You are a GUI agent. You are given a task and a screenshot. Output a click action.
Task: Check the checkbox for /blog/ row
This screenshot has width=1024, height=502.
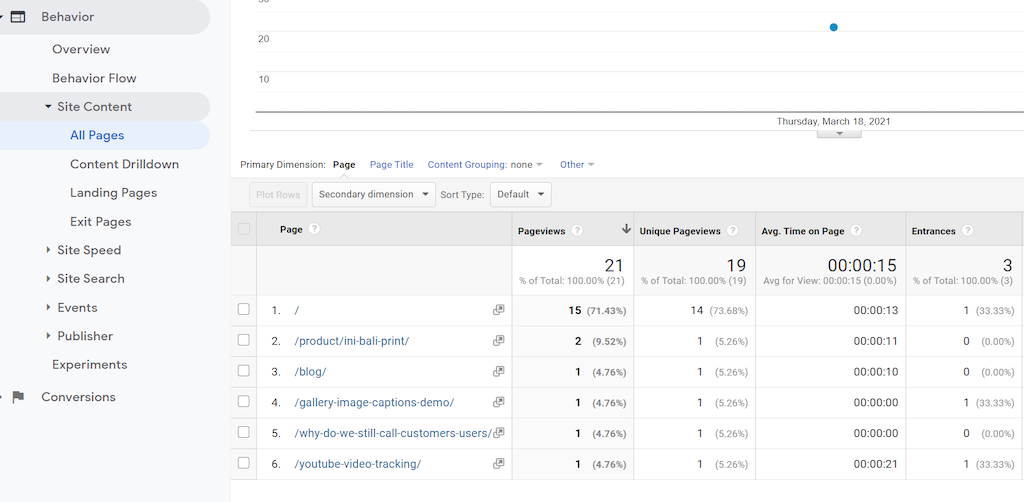(x=244, y=372)
